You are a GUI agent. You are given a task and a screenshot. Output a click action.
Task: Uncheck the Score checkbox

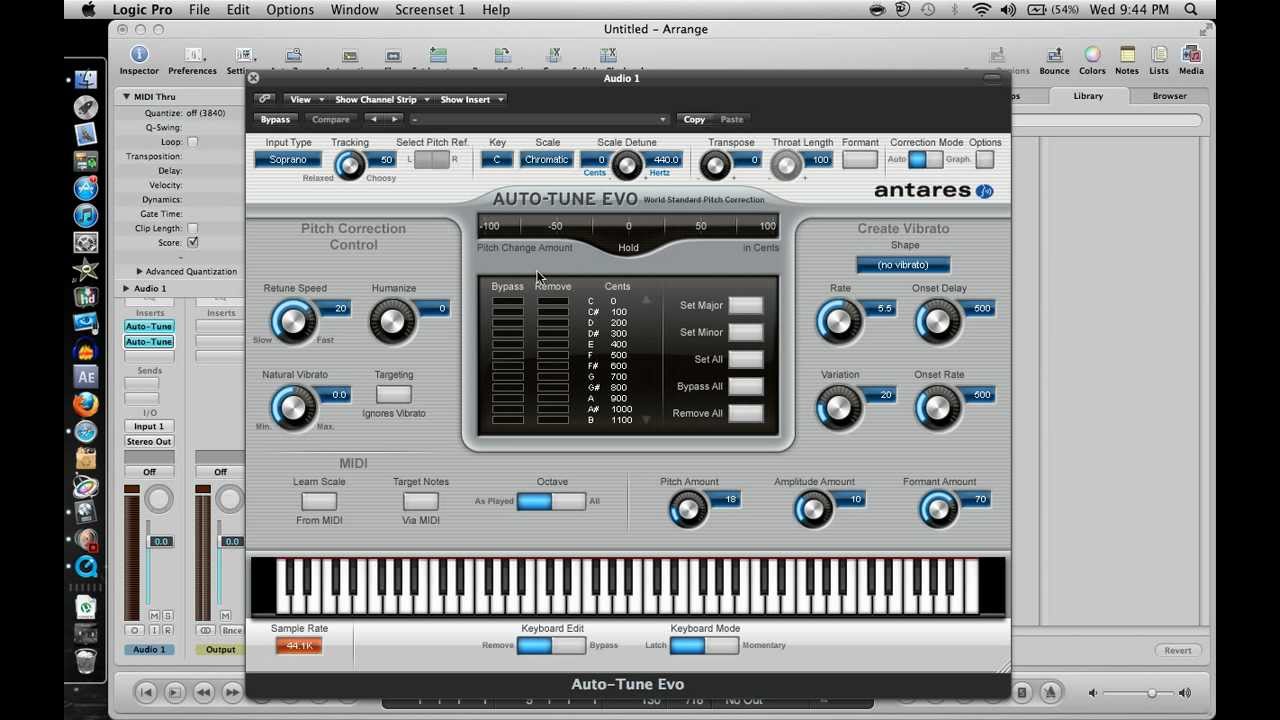pyautogui.click(x=192, y=242)
